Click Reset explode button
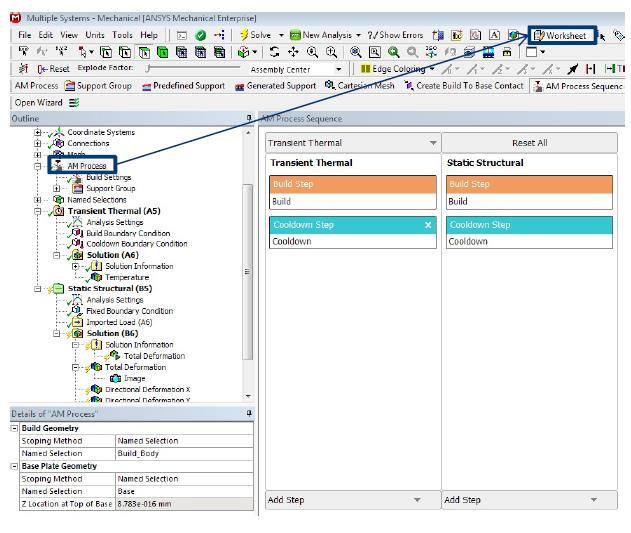This screenshot has height=533, width=631. (x=53, y=69)
